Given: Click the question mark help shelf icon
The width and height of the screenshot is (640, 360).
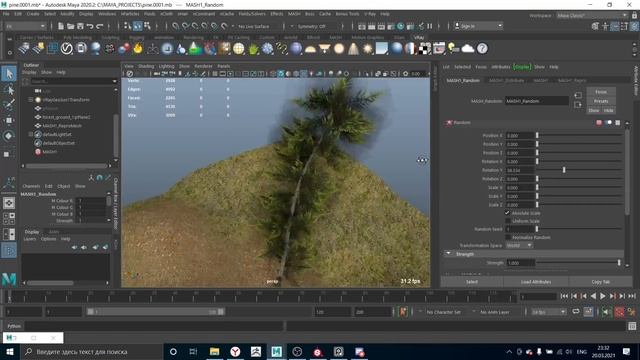Looking at the screenshot, I should pyautogui.click(x=482, y=49).
